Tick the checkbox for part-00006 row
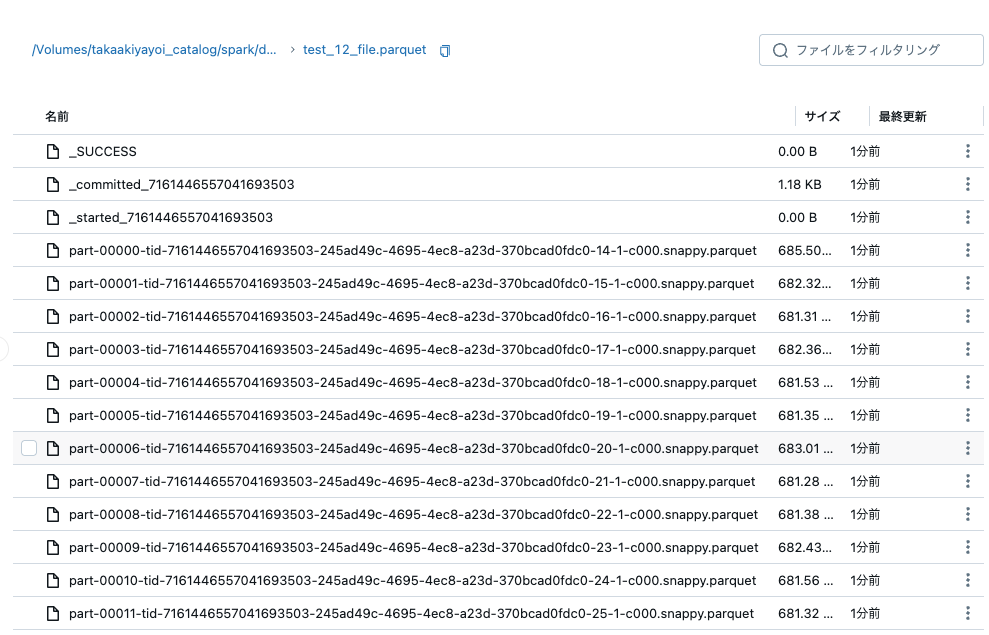Viewport: 989px width, 635px height. pos(29,448)
